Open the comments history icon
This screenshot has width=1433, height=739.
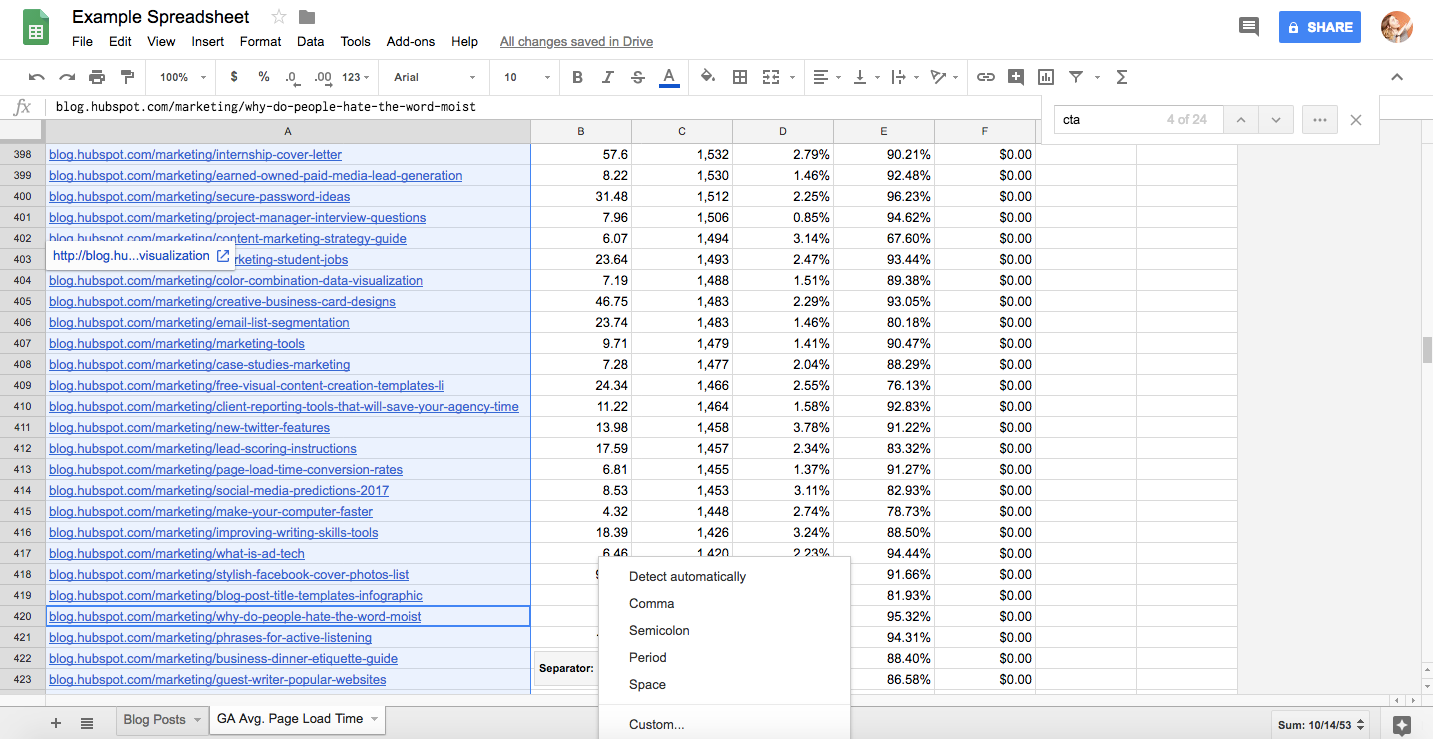tap(1249, 27)
